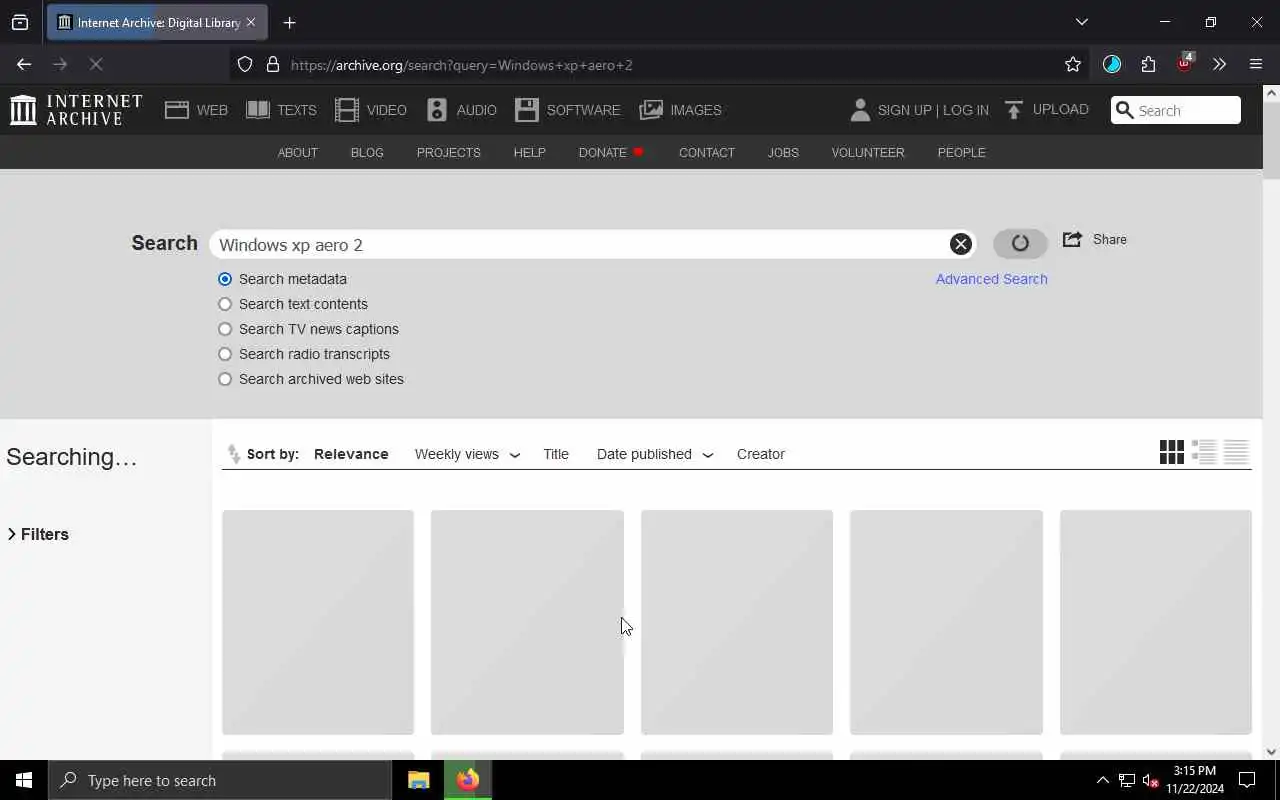Click the Share arrow icon
The image size is (1280, 800).
[1072, 239]
